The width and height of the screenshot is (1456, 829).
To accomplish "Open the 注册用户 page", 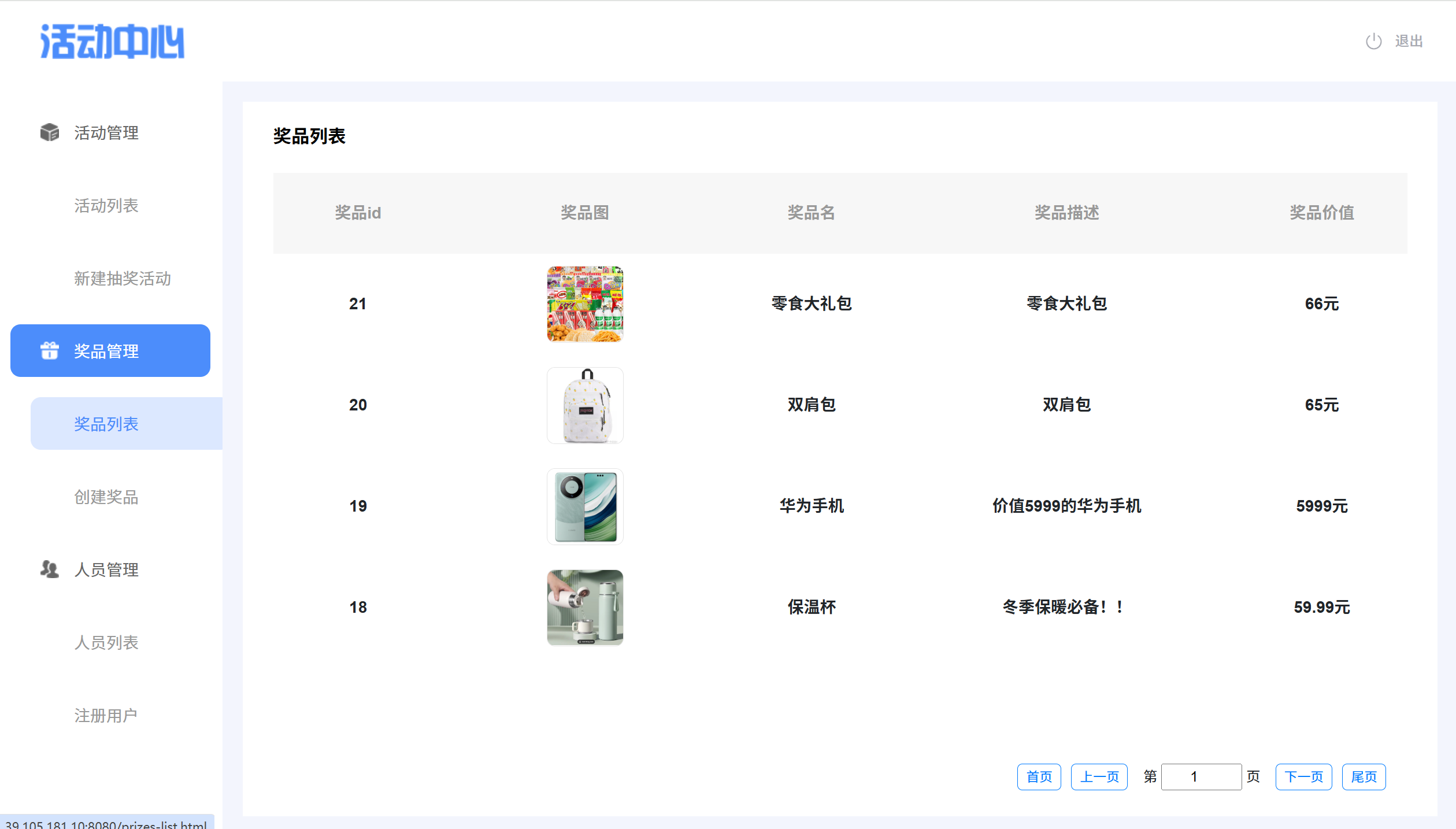I will 106,716.
